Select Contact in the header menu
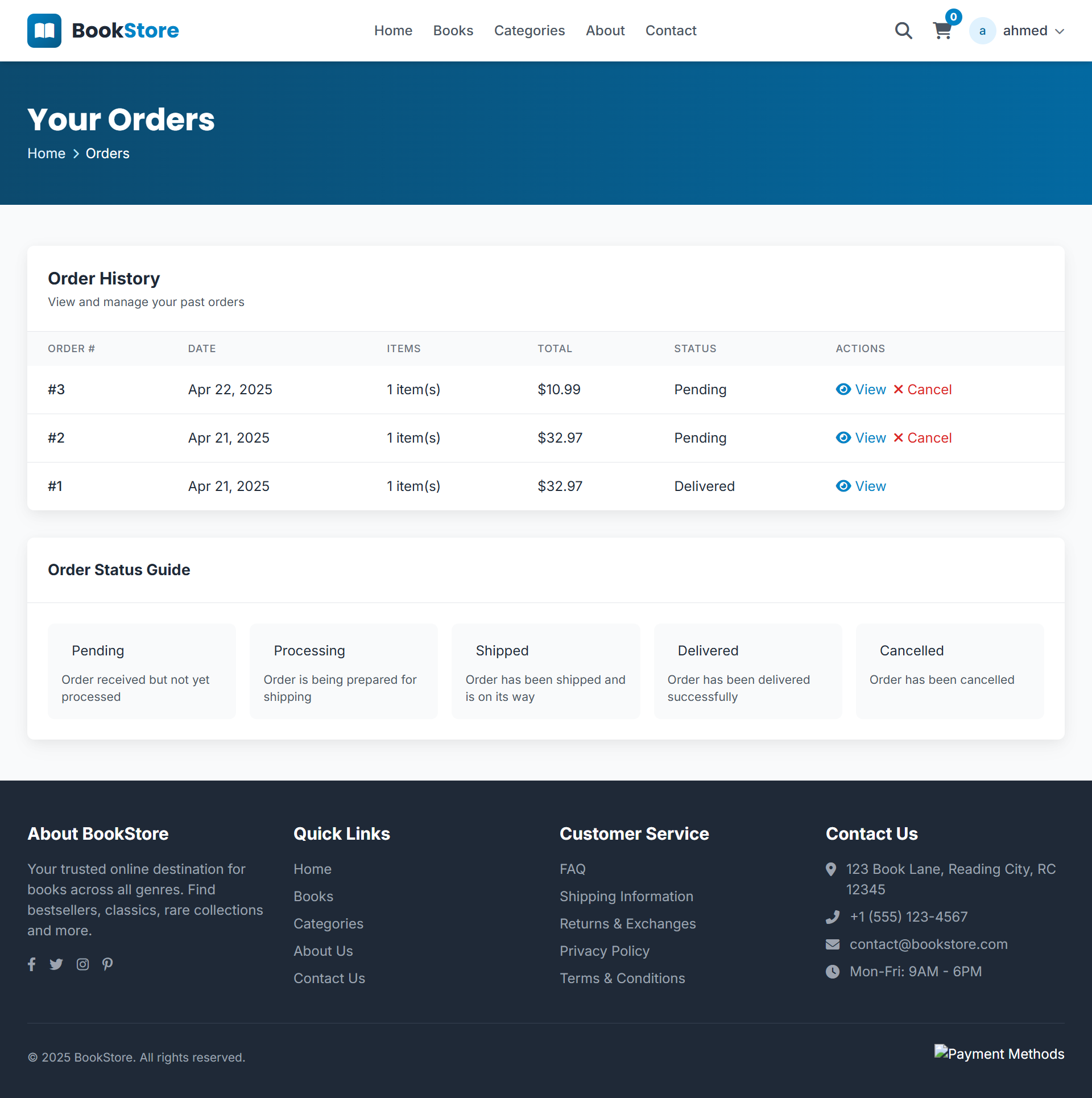 [671, 31]
